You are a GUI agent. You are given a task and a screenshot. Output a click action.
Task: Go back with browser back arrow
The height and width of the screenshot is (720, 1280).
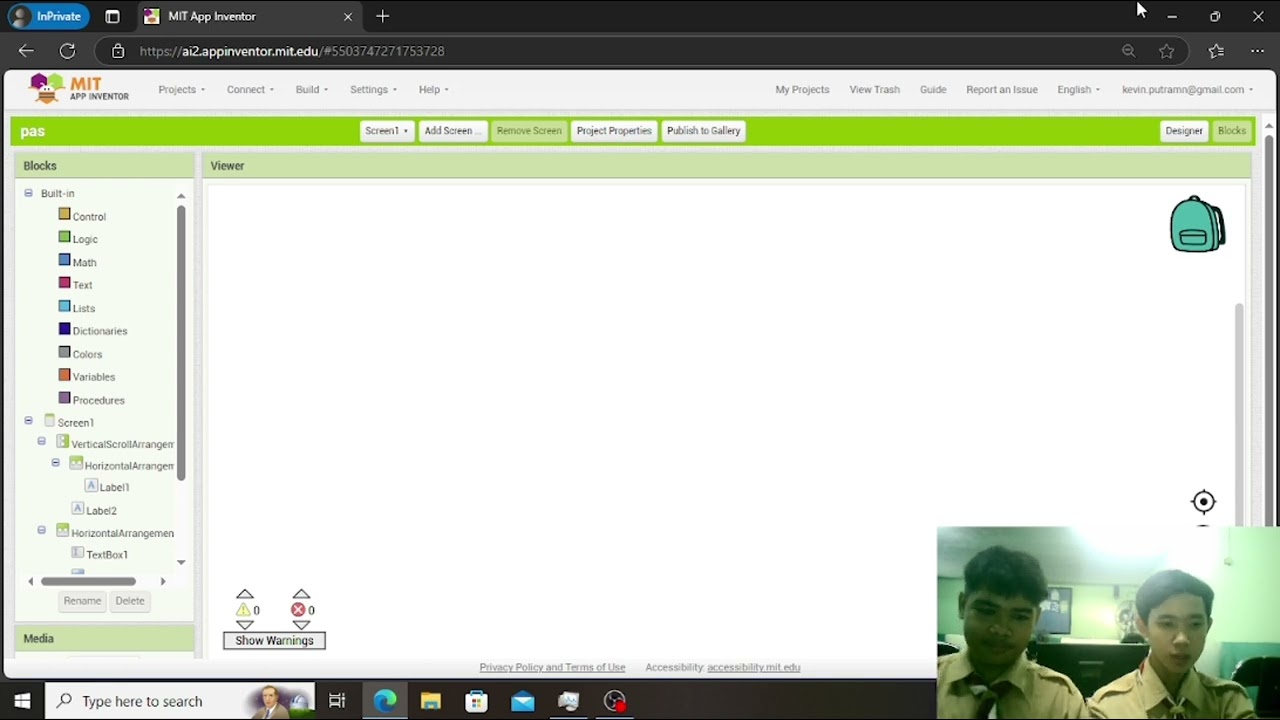pyautogui.click(x=26, y=51)
